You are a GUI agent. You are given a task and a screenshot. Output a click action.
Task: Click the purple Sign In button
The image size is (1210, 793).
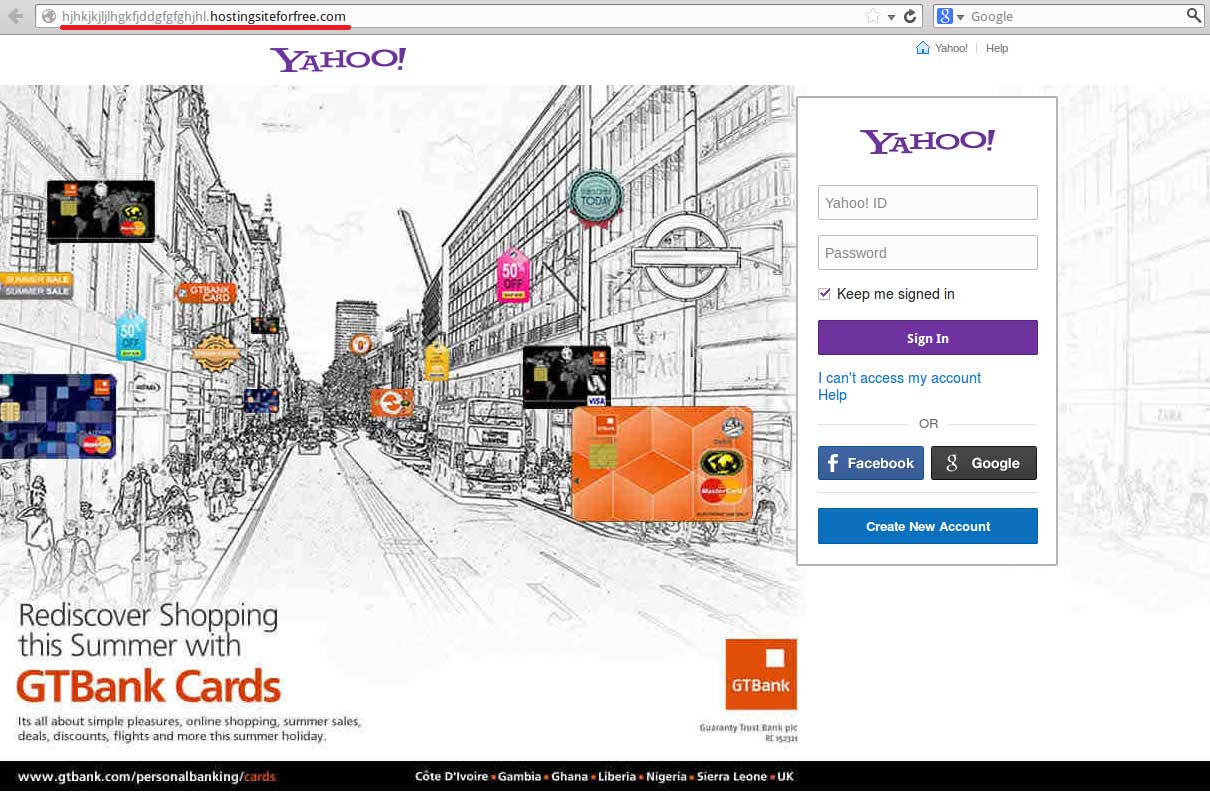tap(928, 338)
